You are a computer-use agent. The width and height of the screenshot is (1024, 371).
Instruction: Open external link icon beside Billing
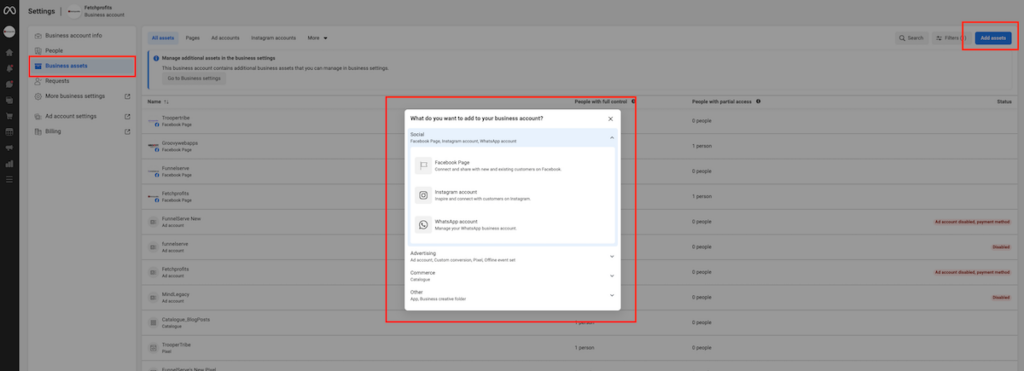tap(127, 131)
